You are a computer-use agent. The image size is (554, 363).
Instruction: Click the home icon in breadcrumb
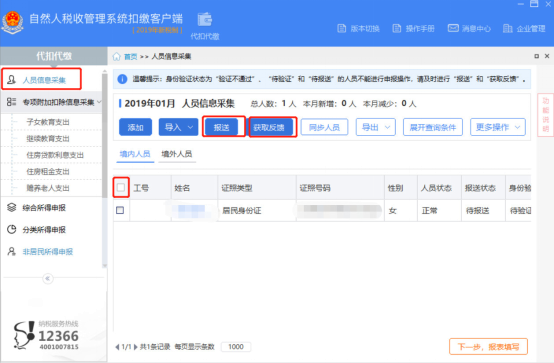[117, 57]
